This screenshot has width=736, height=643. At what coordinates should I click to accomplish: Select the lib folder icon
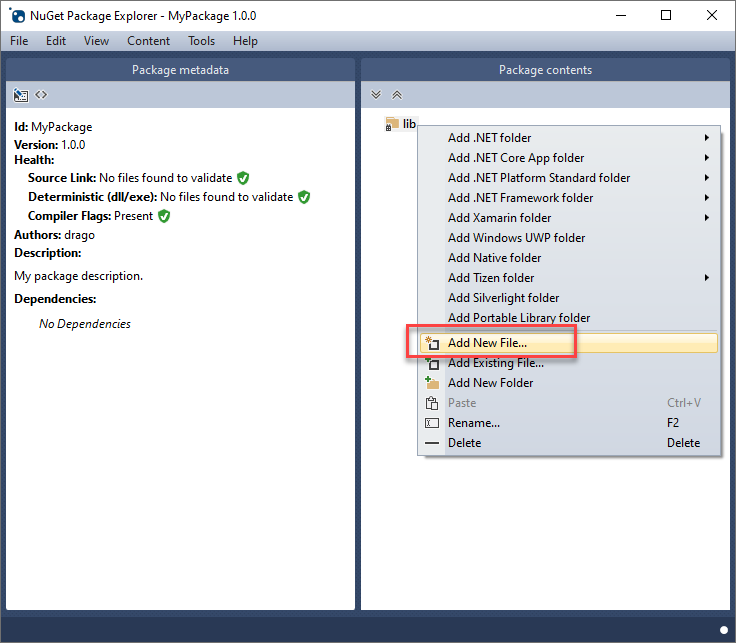coord(391,124)
